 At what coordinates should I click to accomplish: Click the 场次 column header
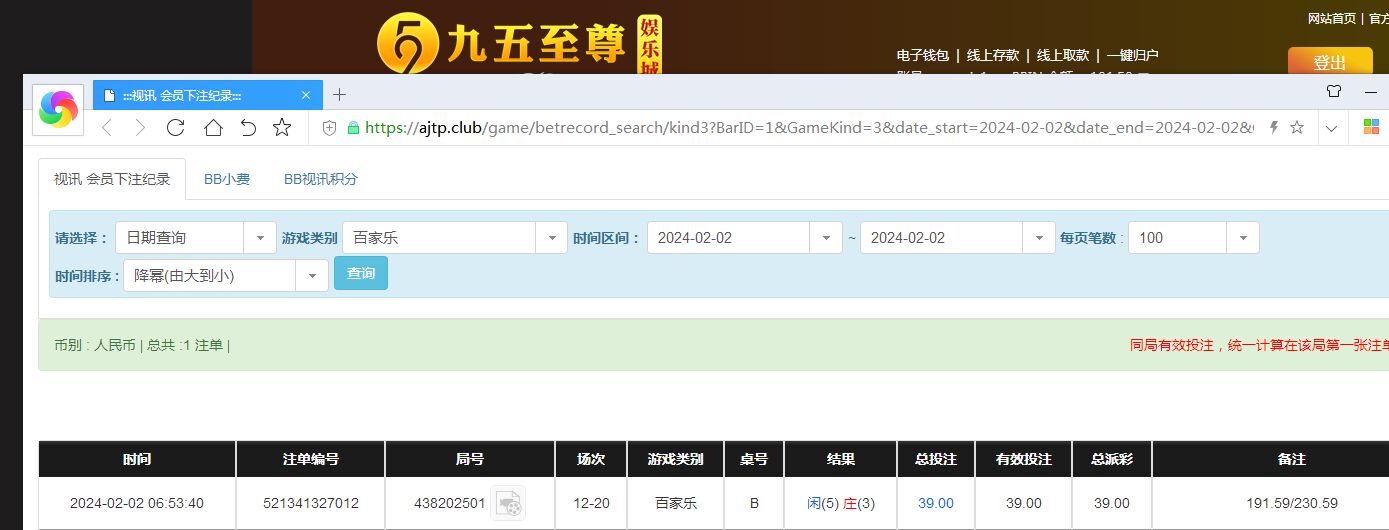click(591, 459)
